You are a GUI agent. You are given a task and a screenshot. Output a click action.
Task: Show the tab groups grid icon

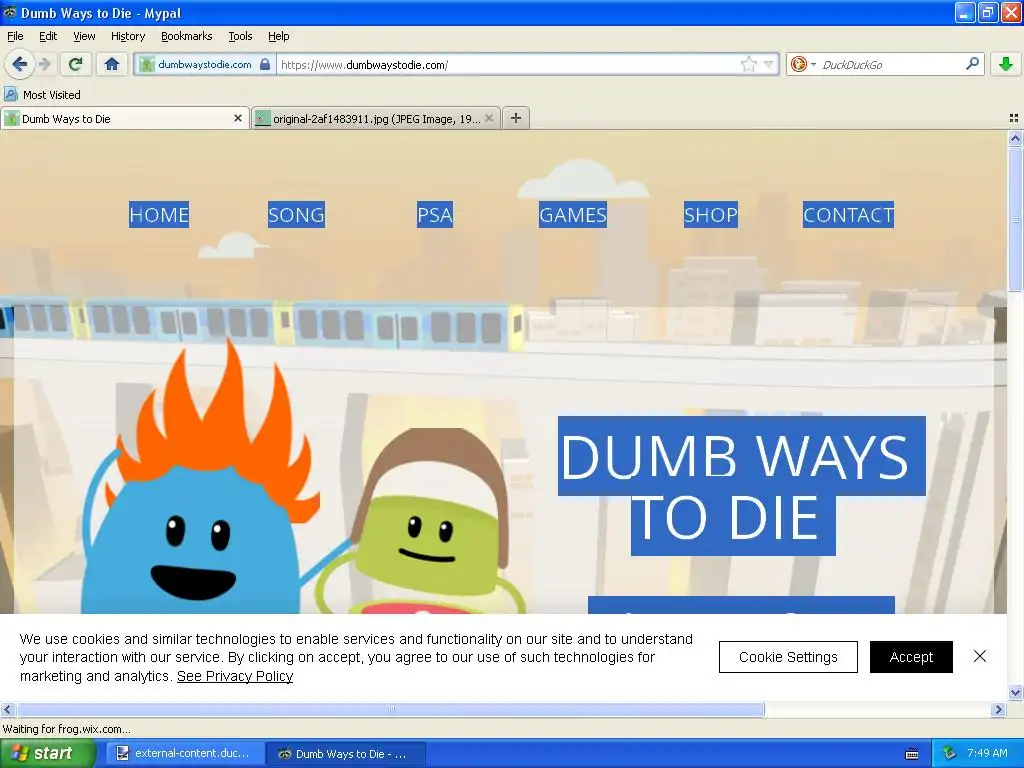click(x=1014, y=118)
